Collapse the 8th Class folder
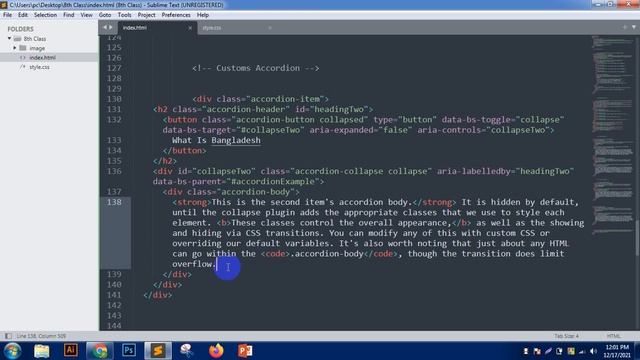Screen dimensions: 640x360 [x=9, y=39]
